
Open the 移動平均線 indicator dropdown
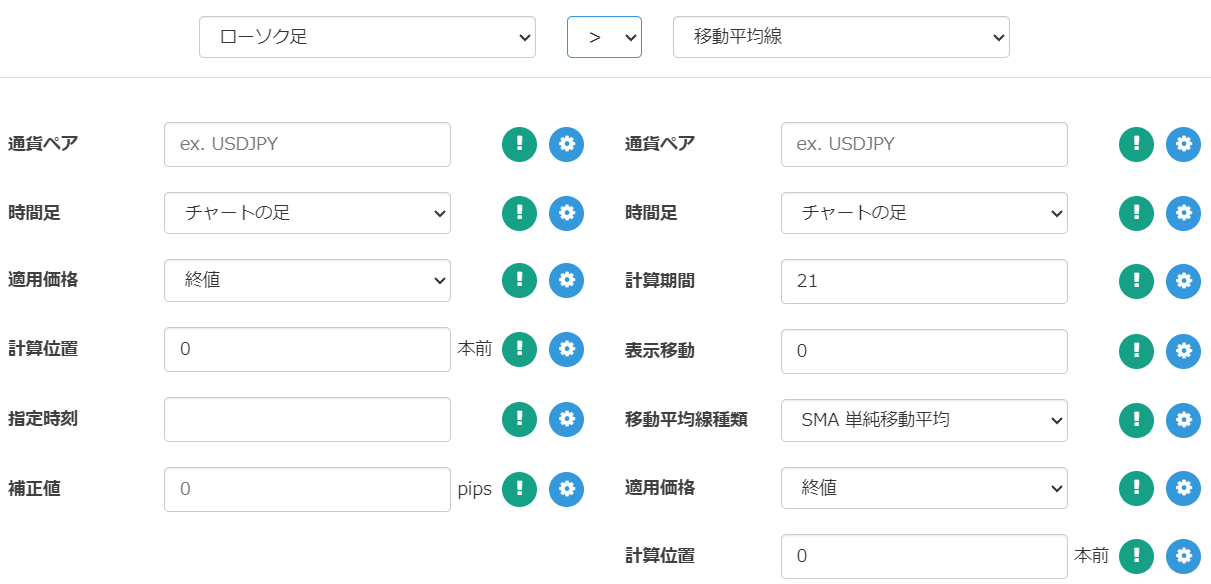[x=841, y=37]
